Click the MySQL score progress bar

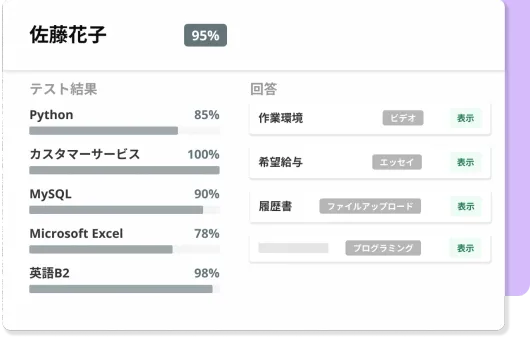tap(124, 210)
